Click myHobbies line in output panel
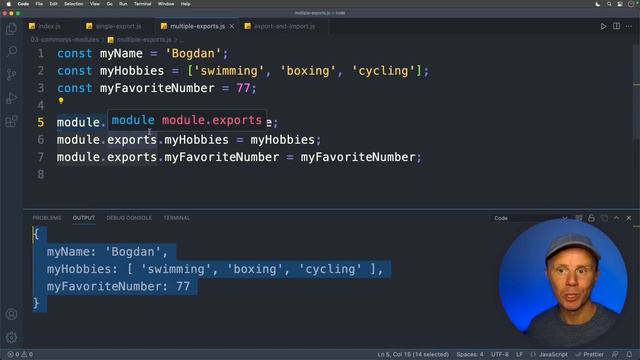The width and height of the screenshot is (640, 360). (x=214, y=269)
